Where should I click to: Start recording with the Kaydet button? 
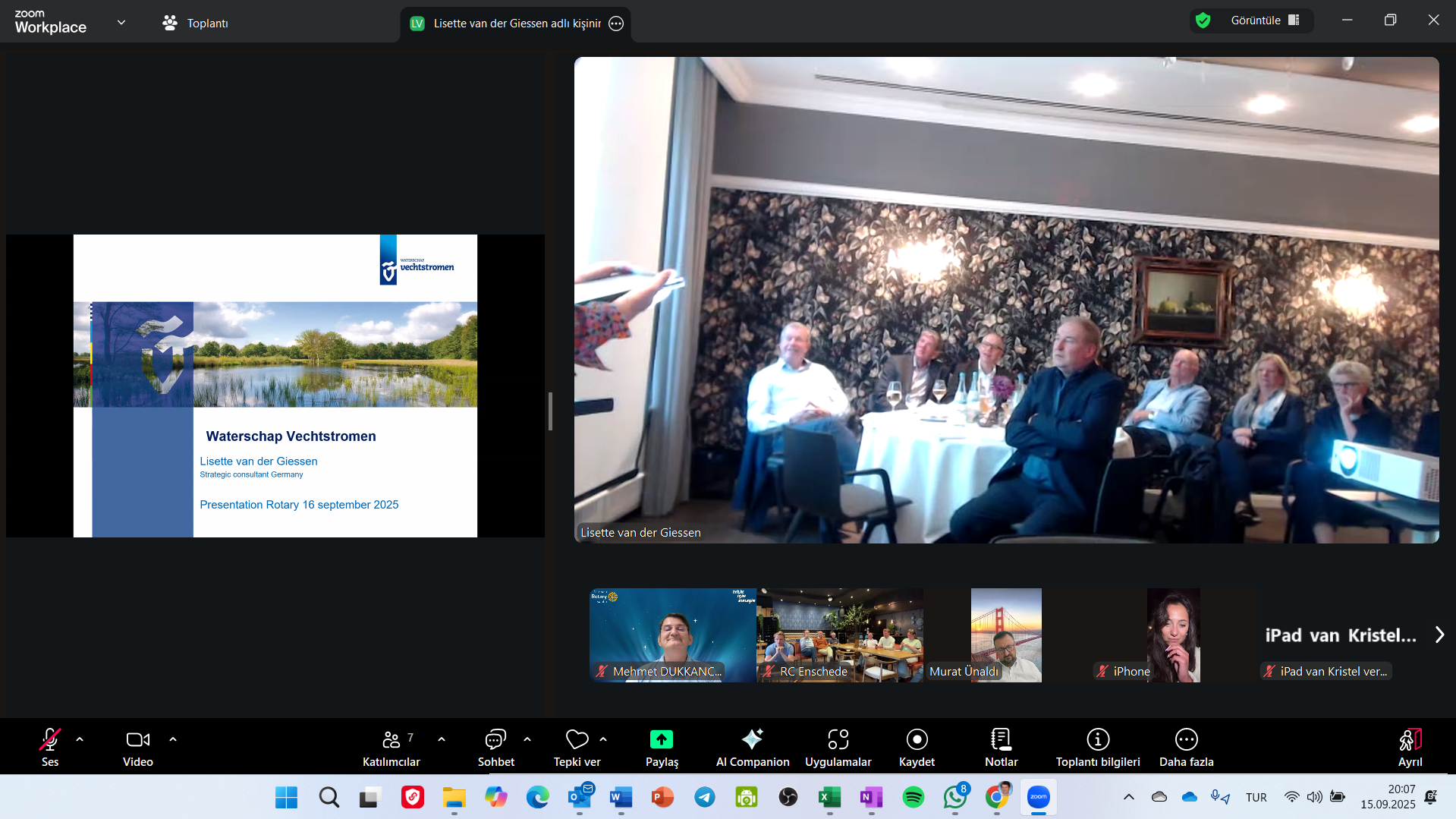pos(917,746)
